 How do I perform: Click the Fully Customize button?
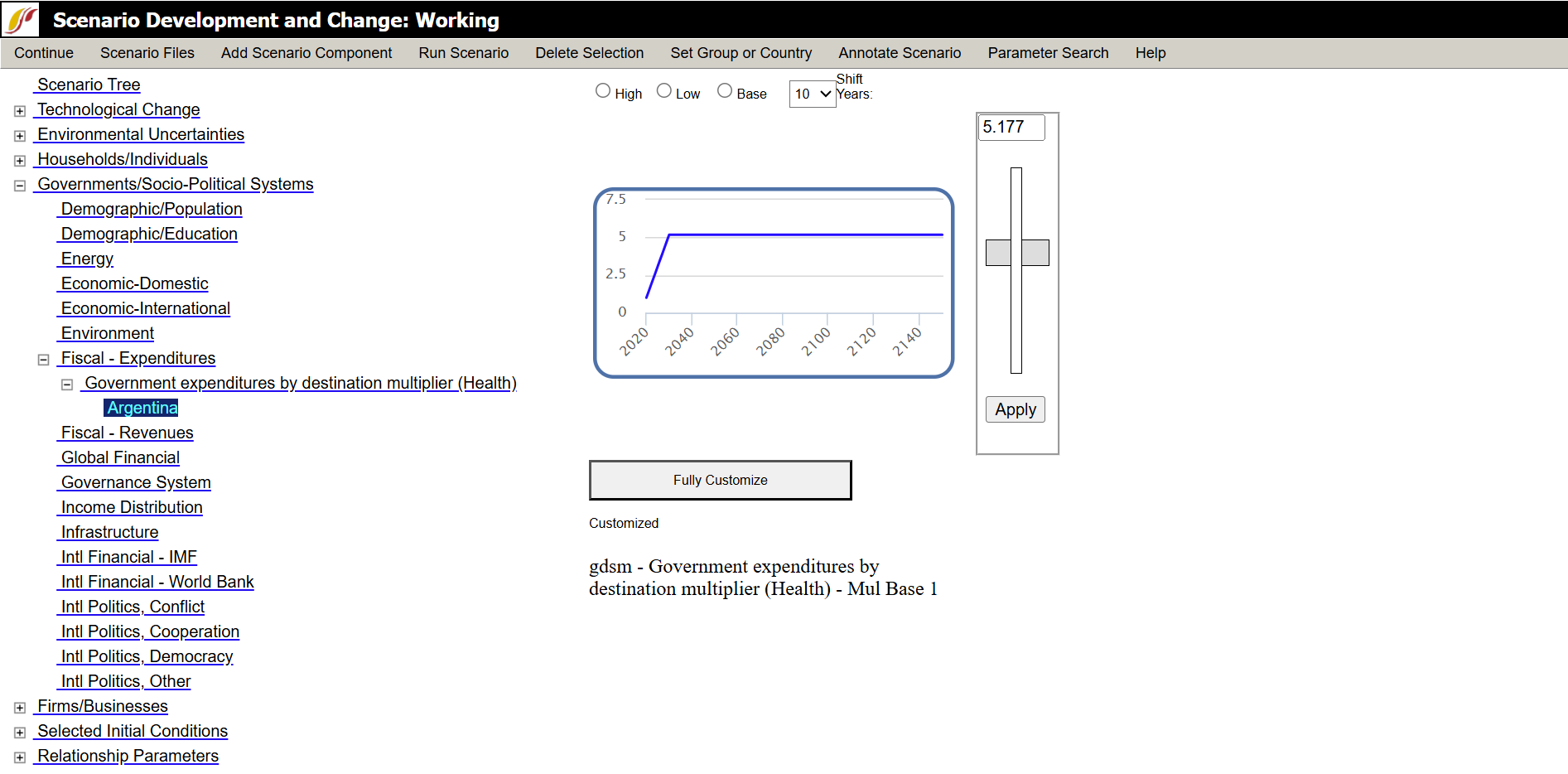[720, 481]
